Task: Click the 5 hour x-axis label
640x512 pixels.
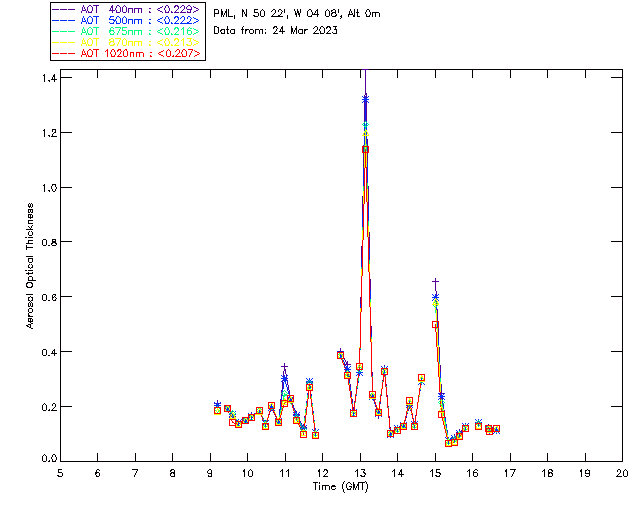Action: click(60, 473)
